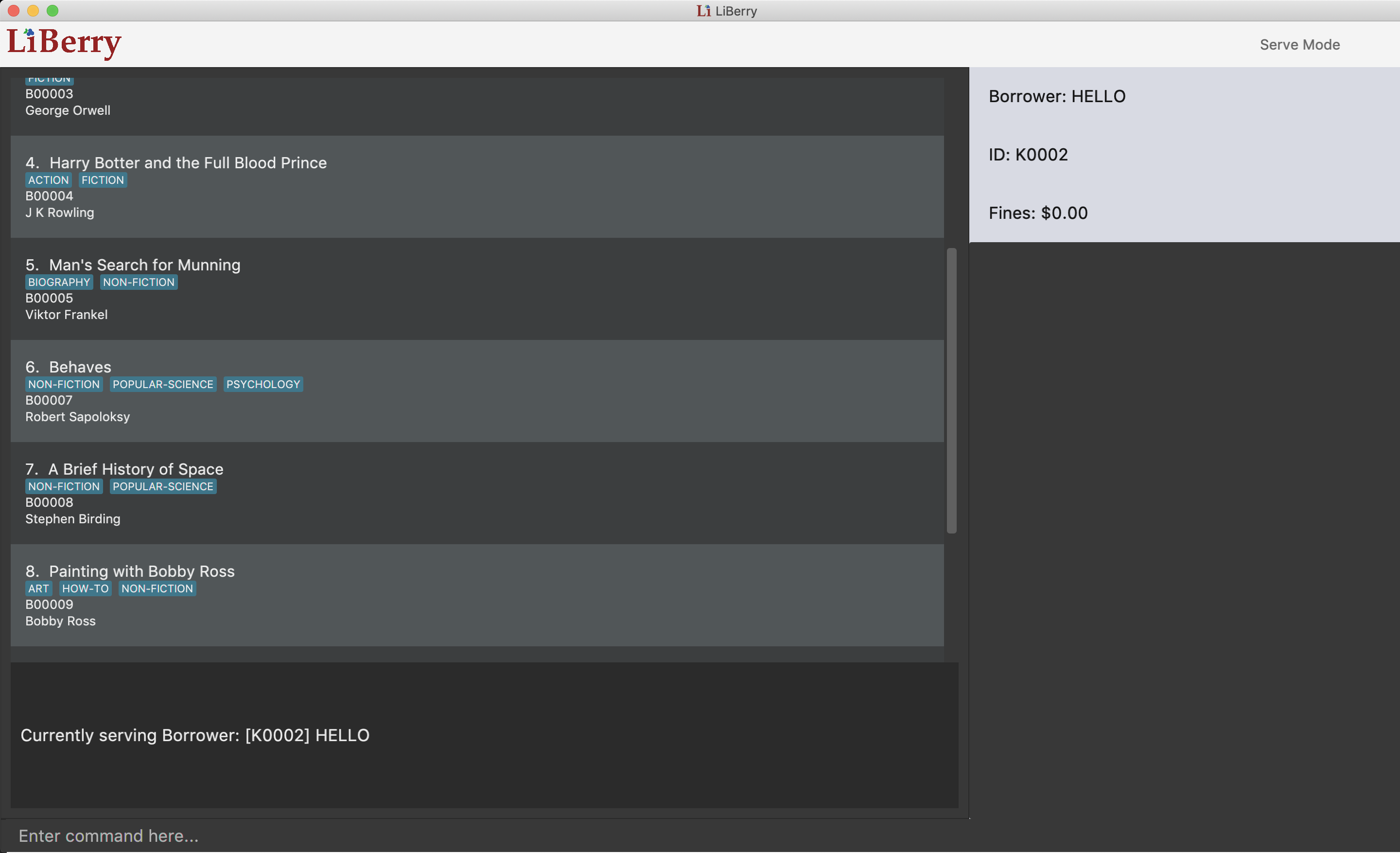The image size is (1400, 853).
Task: Click POPULAR-SCIENCE tag on A Brief History of Space
Action: 162,486
